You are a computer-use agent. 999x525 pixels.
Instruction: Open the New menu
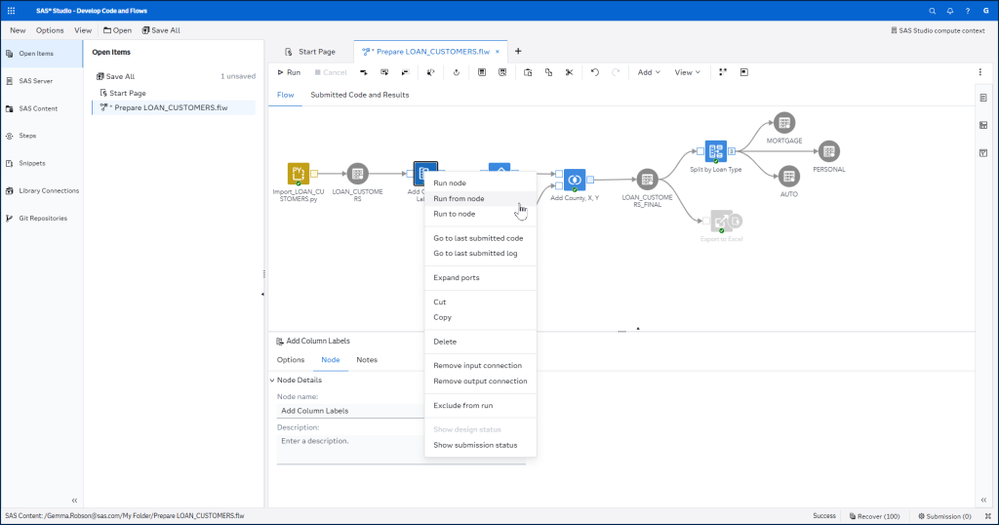pyautogui.click(x=18, y=30)
